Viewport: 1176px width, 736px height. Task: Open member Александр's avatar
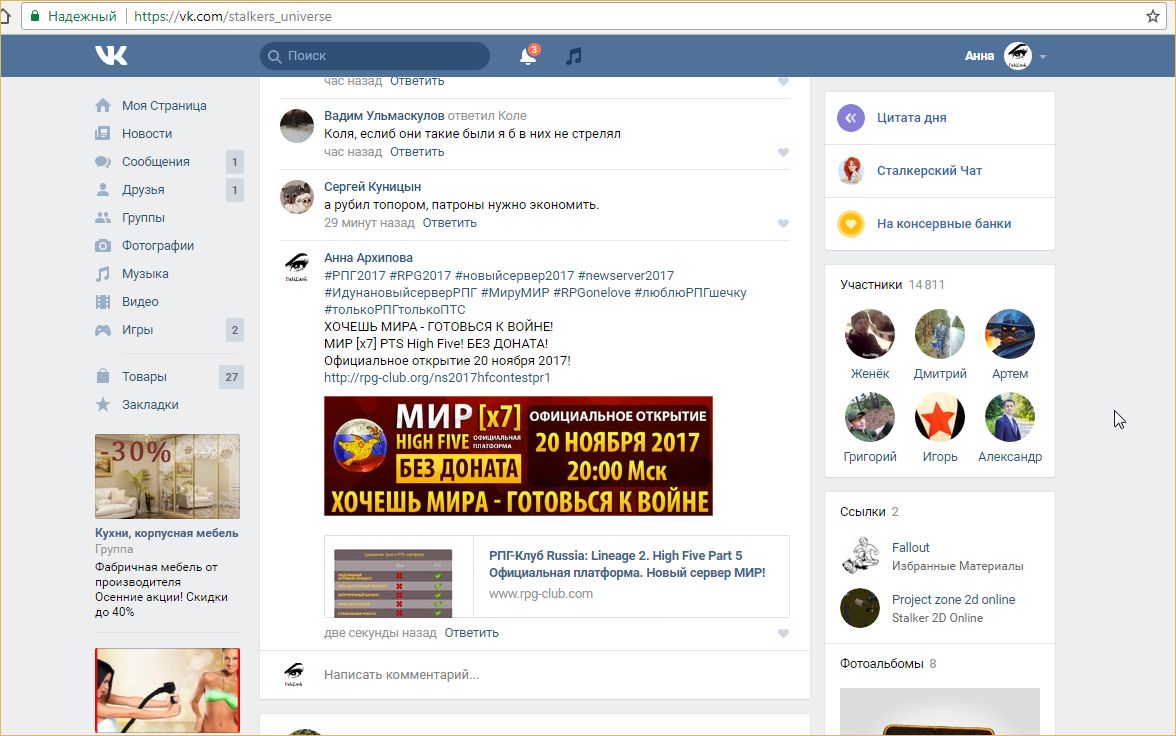tap(1010, 417)
